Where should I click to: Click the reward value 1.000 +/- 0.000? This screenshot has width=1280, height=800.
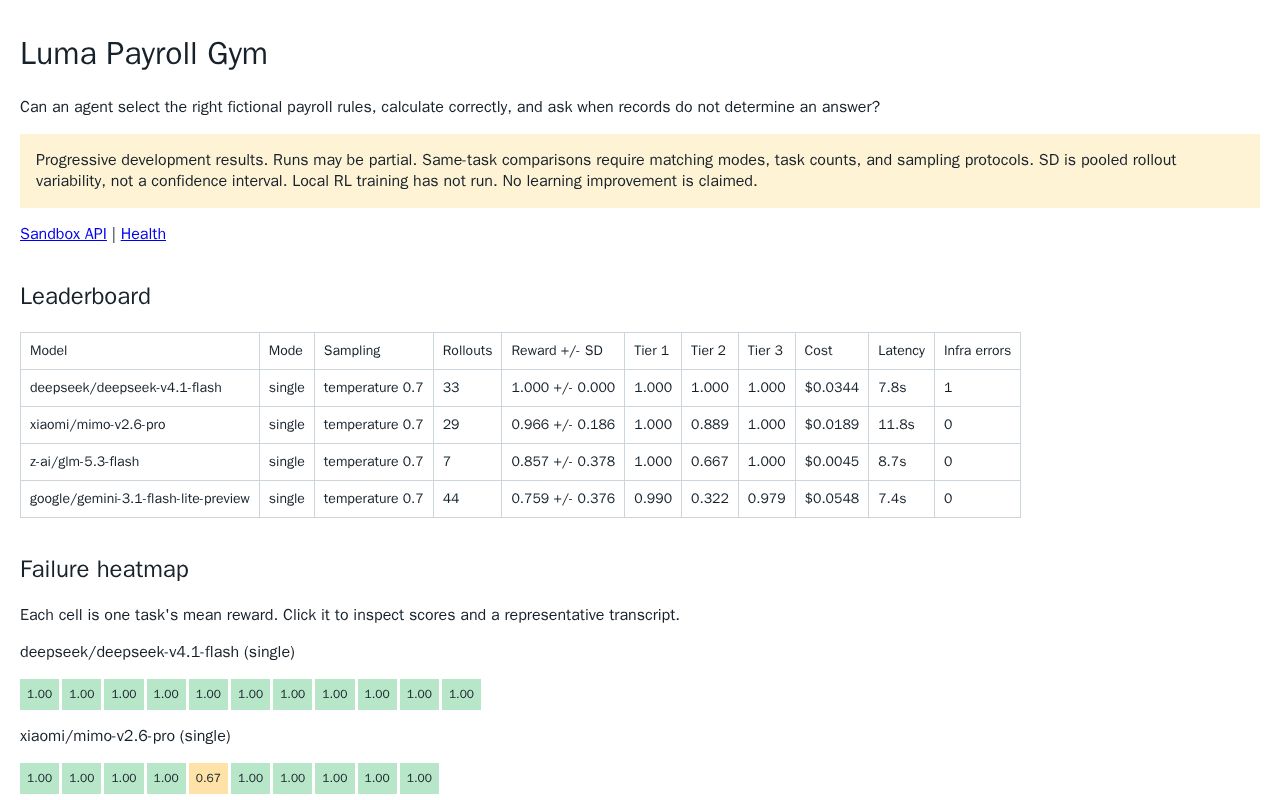tap(563, 388)
